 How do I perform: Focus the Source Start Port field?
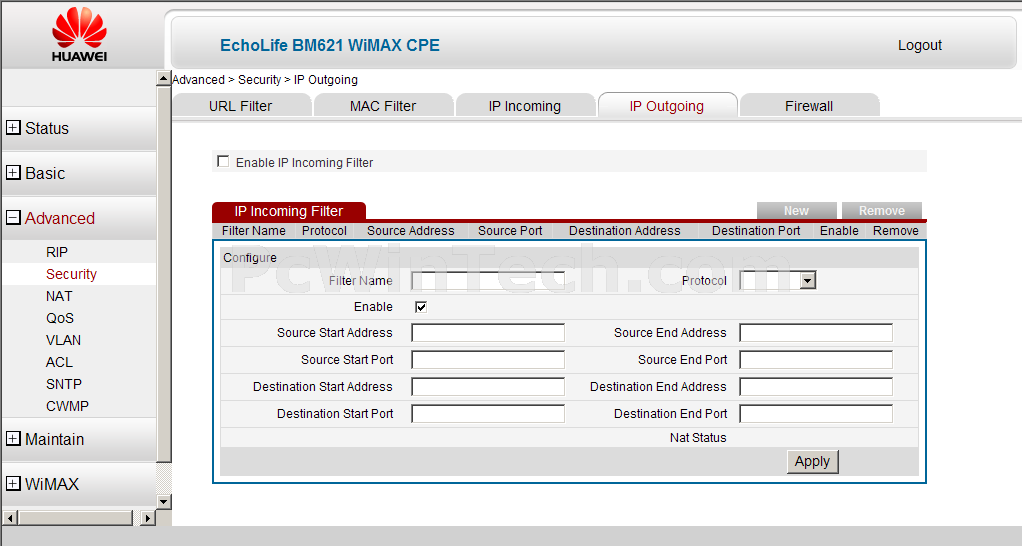(488, 360)
